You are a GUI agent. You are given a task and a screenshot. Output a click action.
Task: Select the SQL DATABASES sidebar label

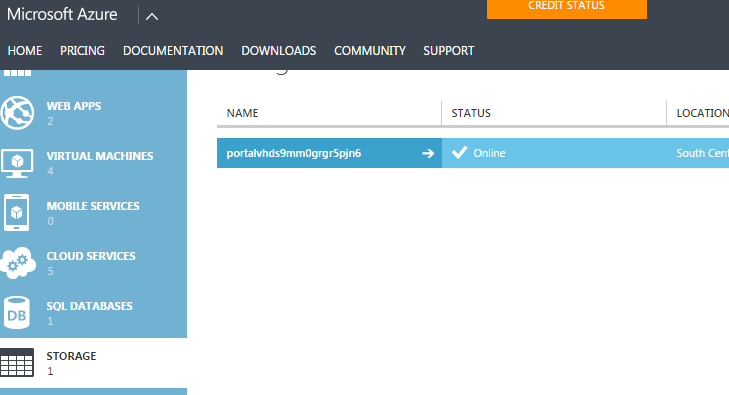(90, 306)
